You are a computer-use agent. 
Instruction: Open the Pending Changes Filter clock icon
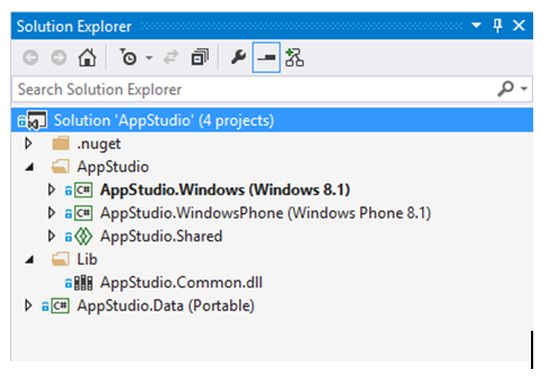(x=128, y=57)
